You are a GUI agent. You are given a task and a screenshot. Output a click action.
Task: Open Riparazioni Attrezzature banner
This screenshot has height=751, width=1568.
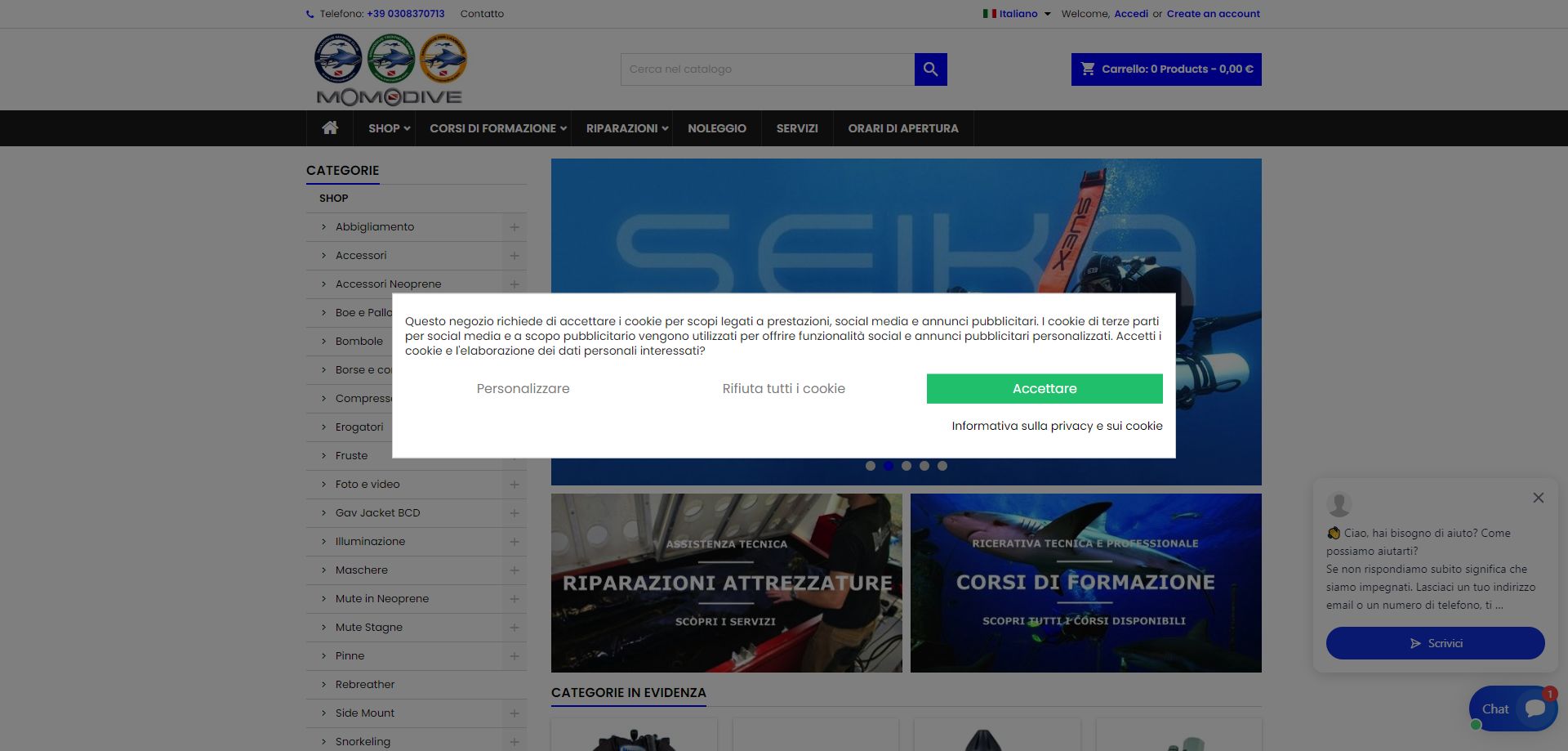[727, 583]
